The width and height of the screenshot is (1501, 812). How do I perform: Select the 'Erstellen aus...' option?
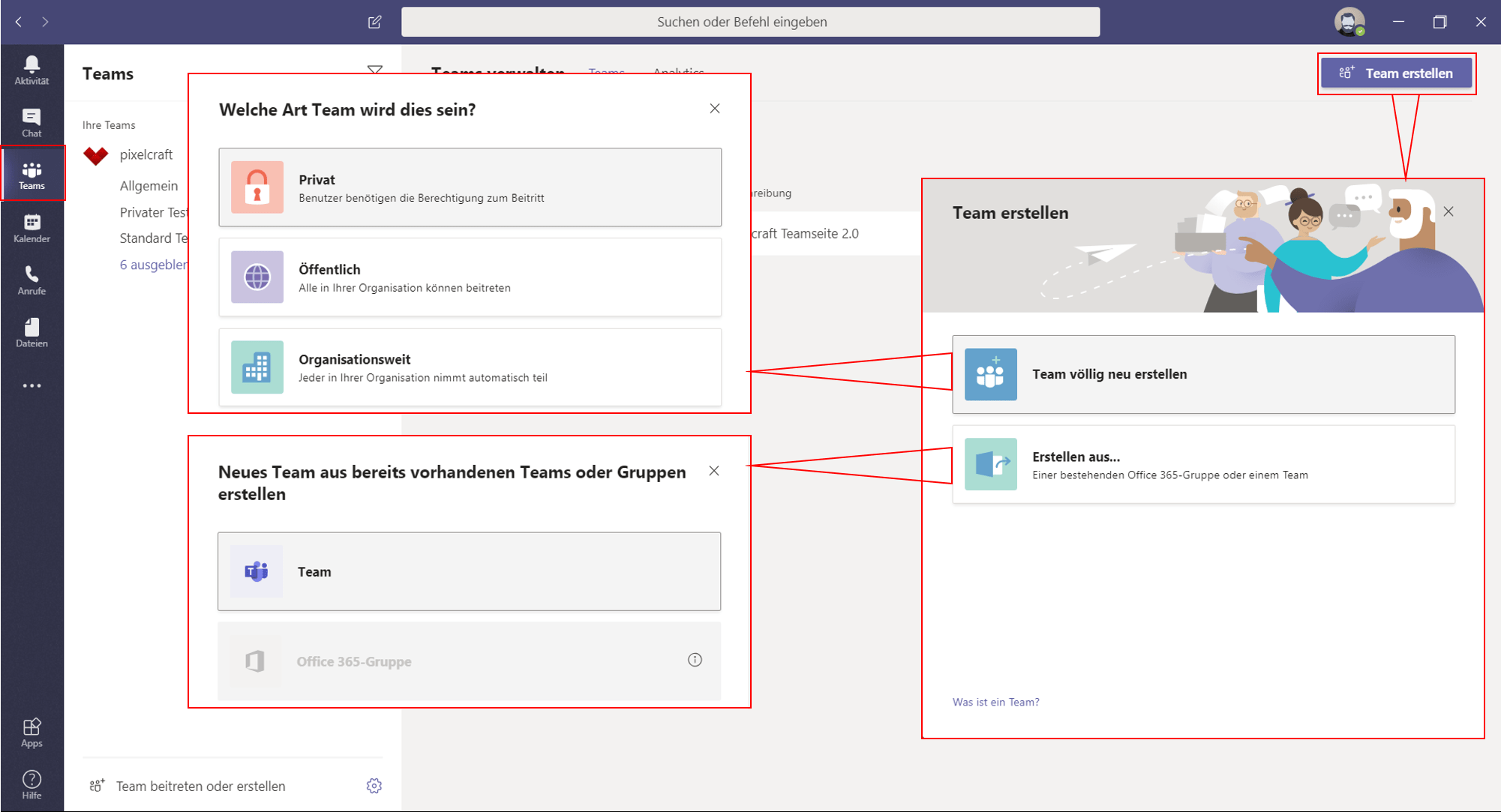(x=1204, y=464)
